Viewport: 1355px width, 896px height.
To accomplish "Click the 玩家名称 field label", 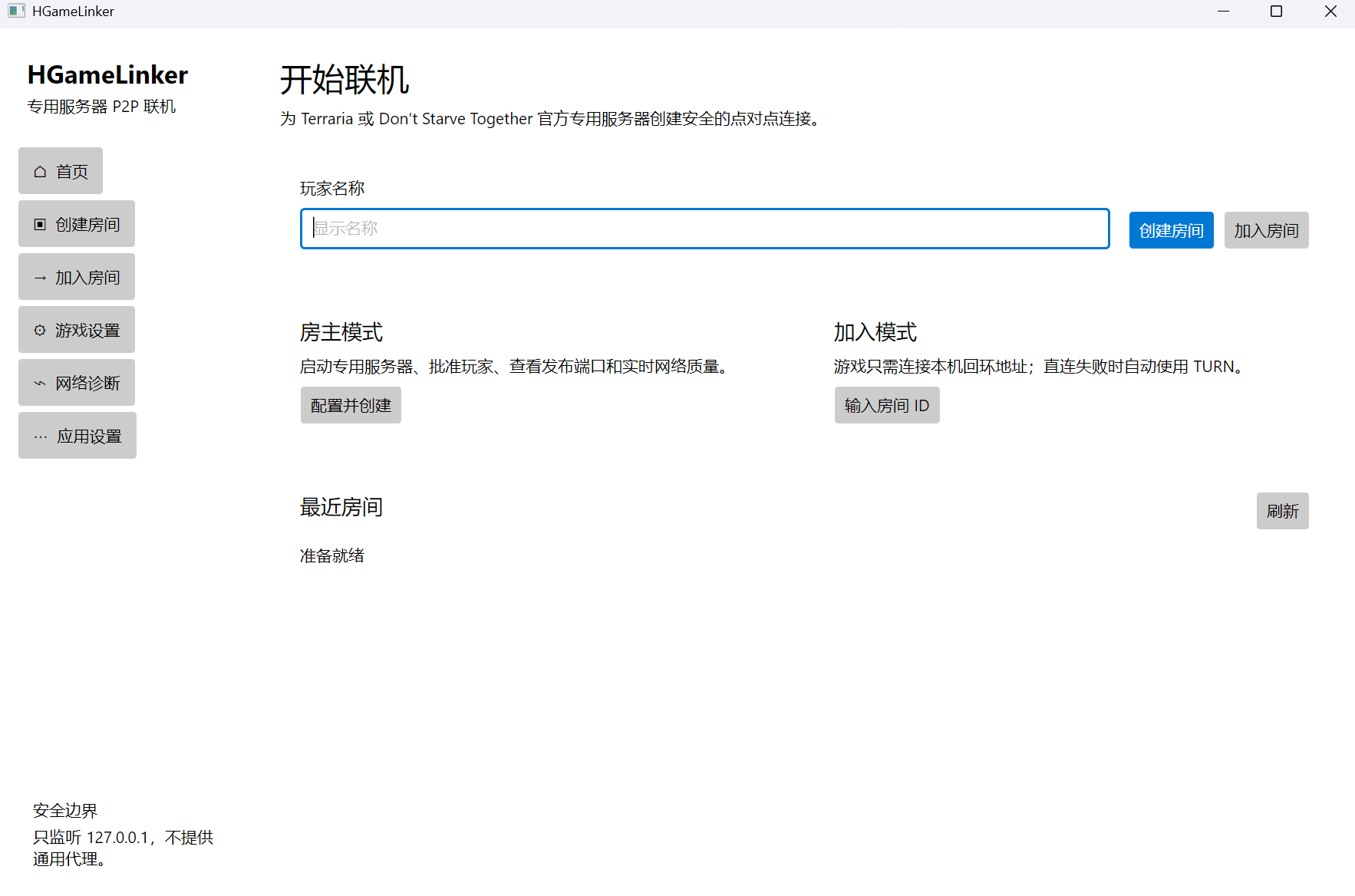I will click(x=332, y=188).
